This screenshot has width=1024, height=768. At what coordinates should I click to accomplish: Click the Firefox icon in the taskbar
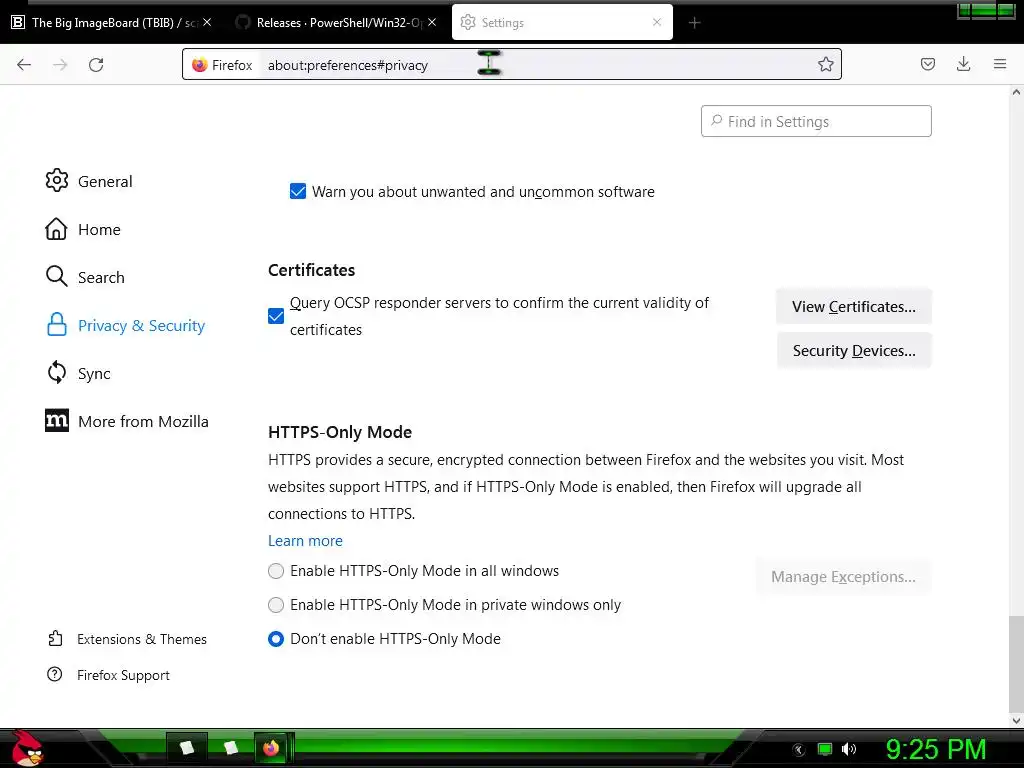[x=271, y=747]
